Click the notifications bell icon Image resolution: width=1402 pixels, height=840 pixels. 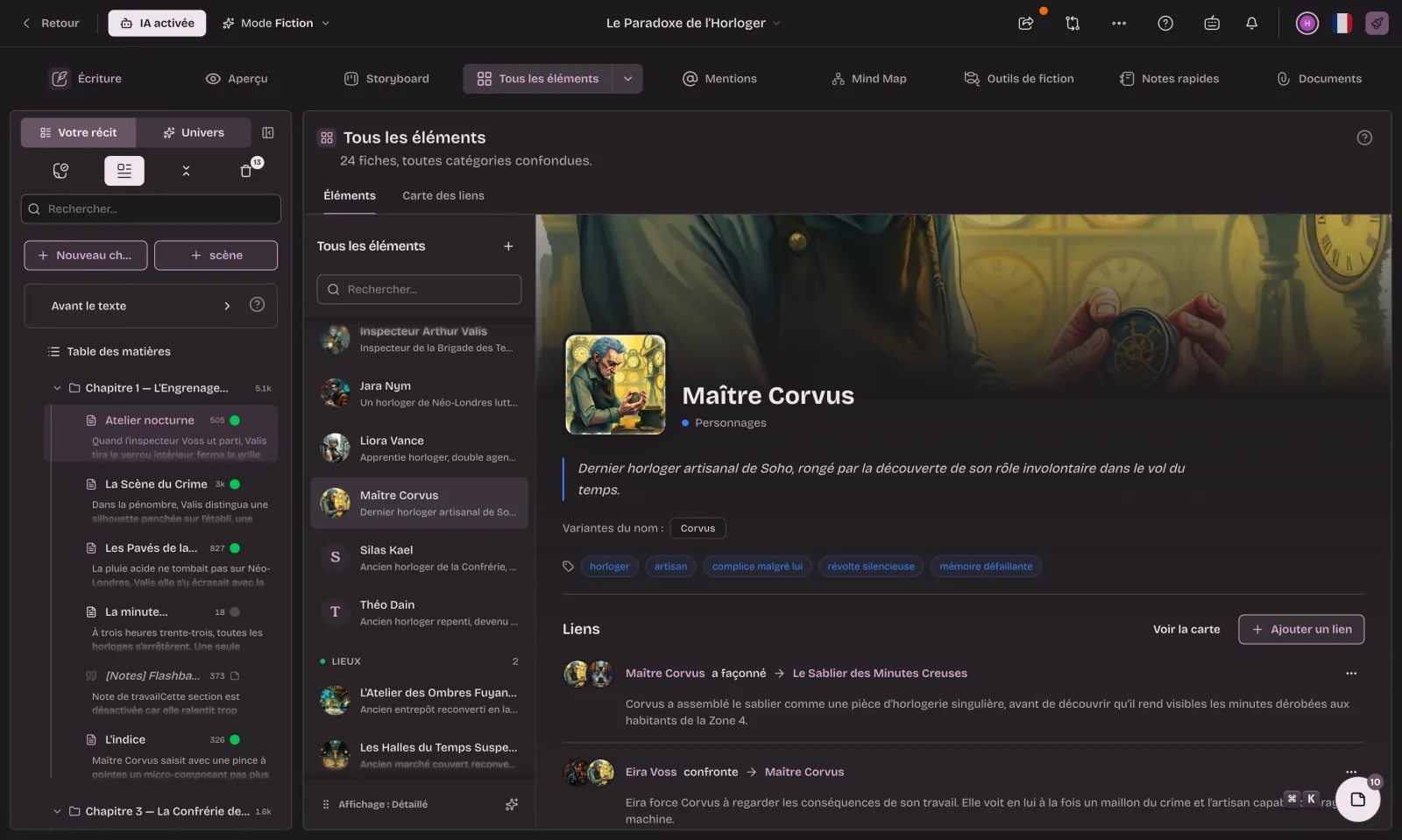pos(1252,24)
